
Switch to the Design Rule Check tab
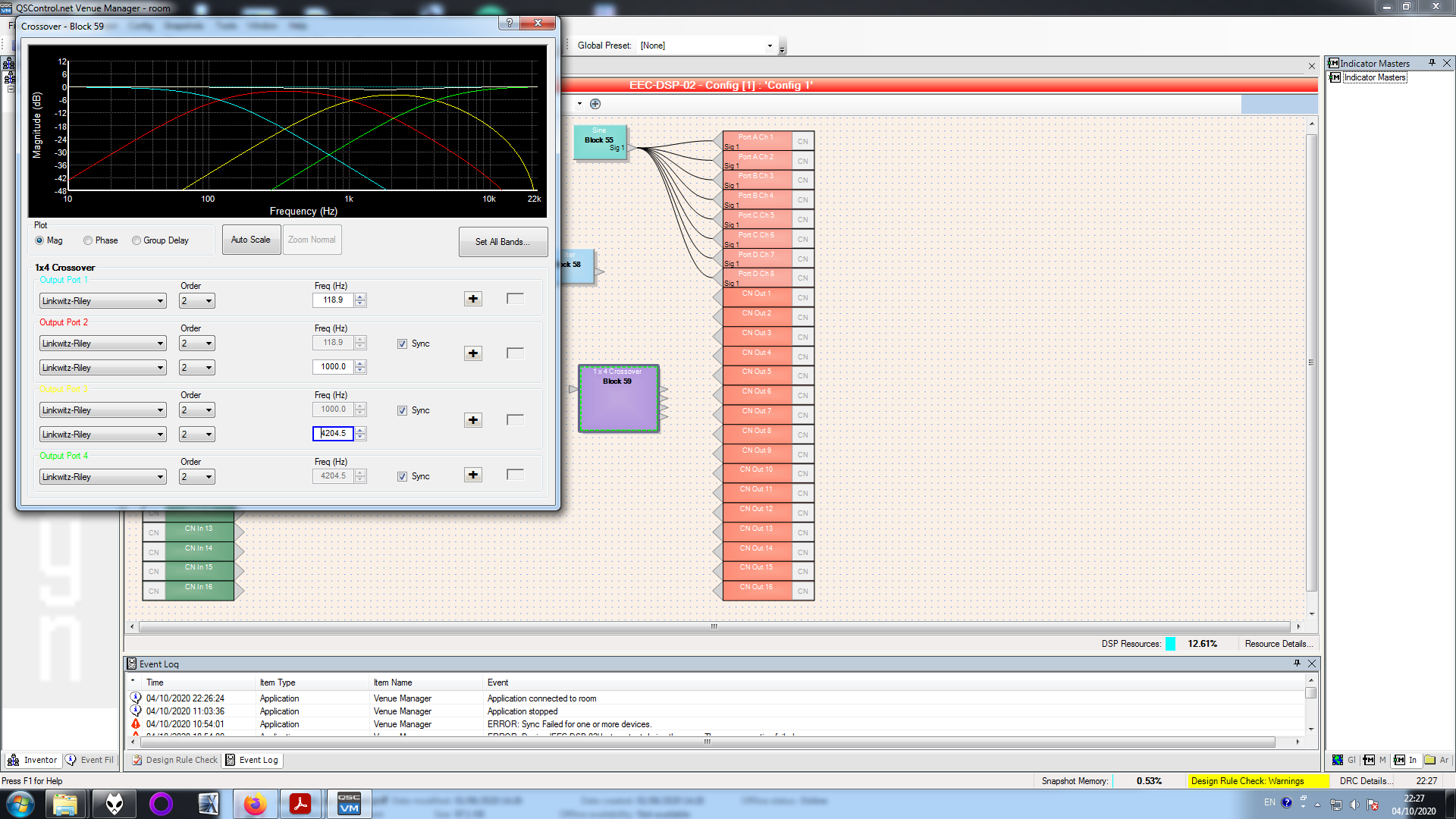click(x=175, y=760)
